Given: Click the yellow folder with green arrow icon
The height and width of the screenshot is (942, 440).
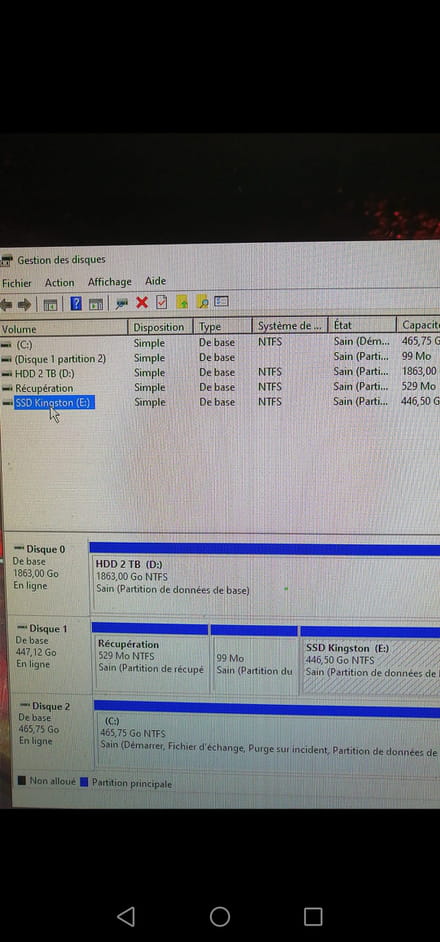Looking at the screenshot, I should (x=182, y=302).
